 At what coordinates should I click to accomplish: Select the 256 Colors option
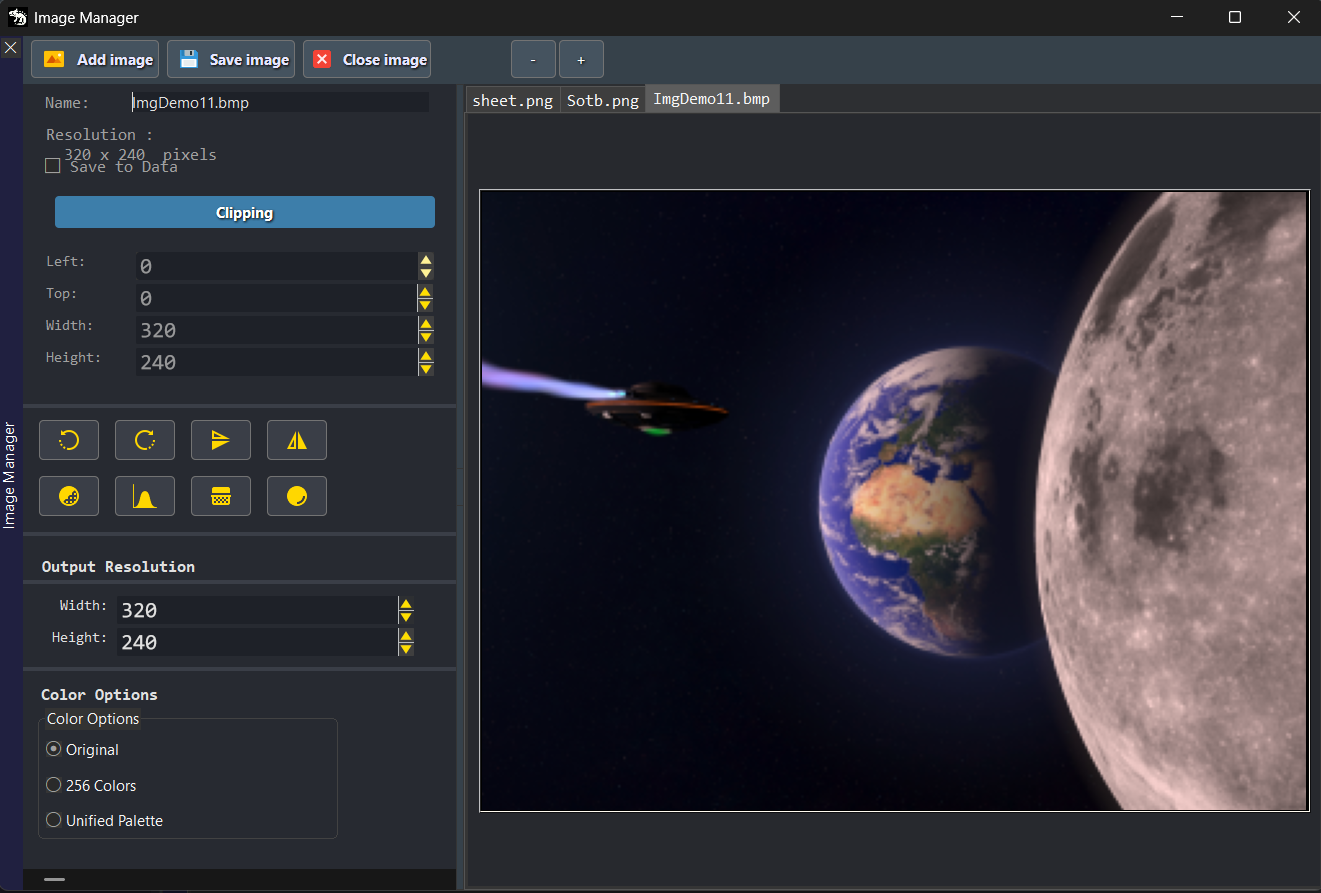coord(53,785)
